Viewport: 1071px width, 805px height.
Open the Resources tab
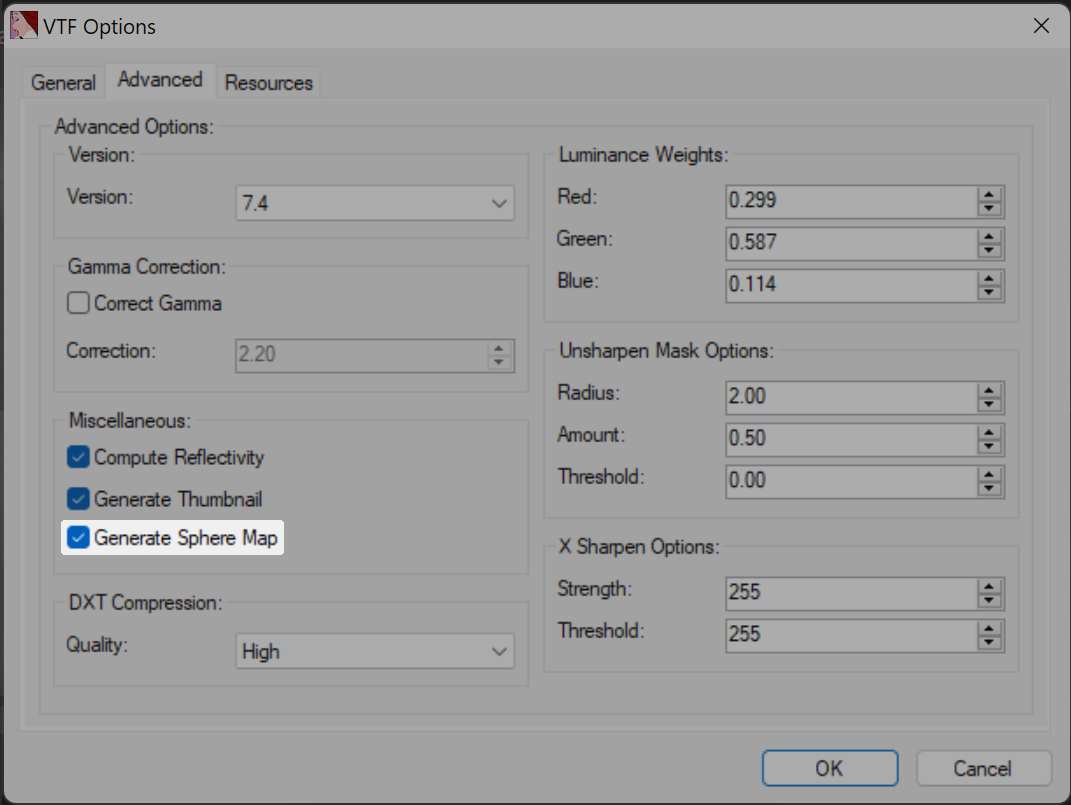pos(268,83)
